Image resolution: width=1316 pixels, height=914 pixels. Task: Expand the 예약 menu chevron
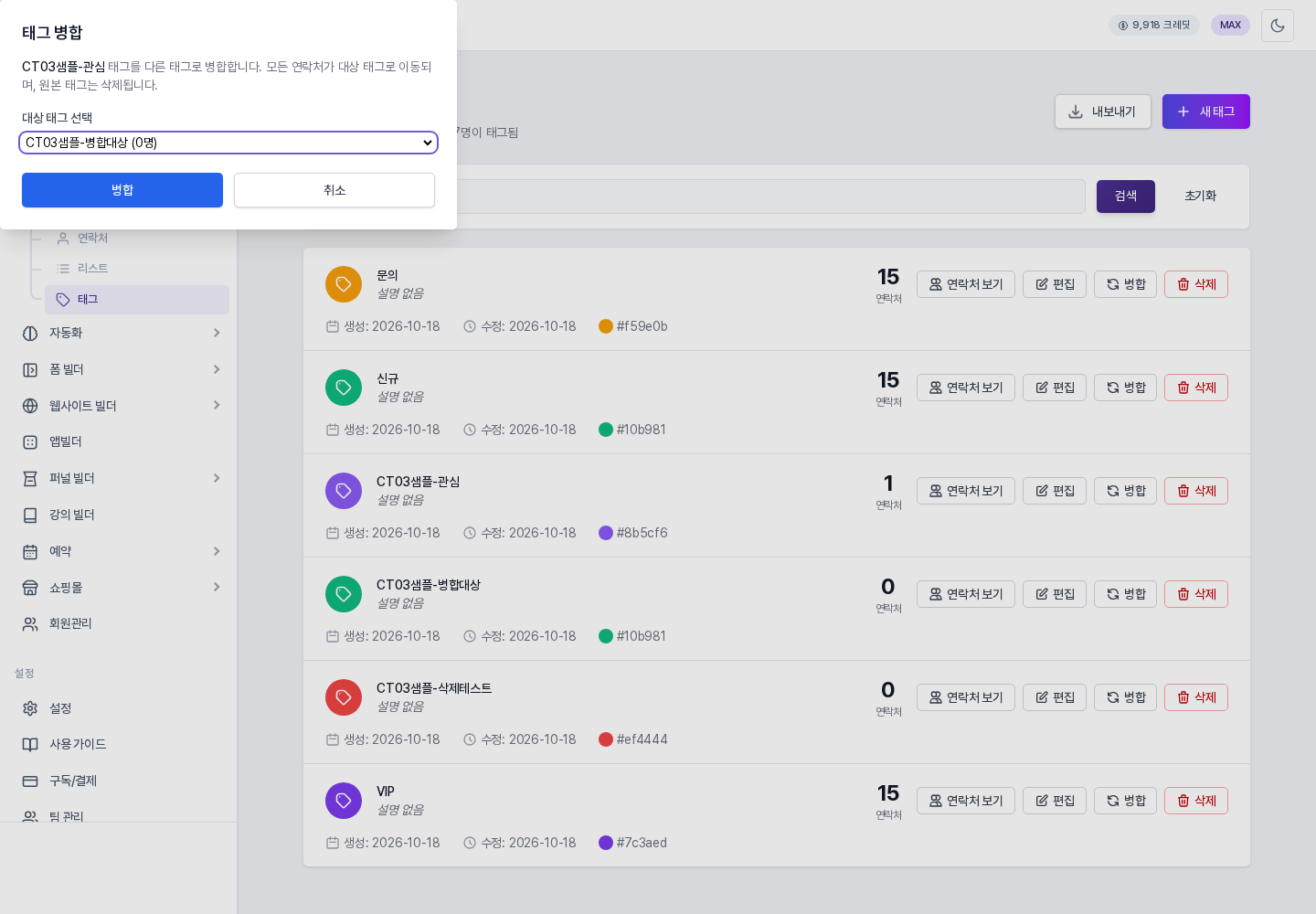(217, 551)
